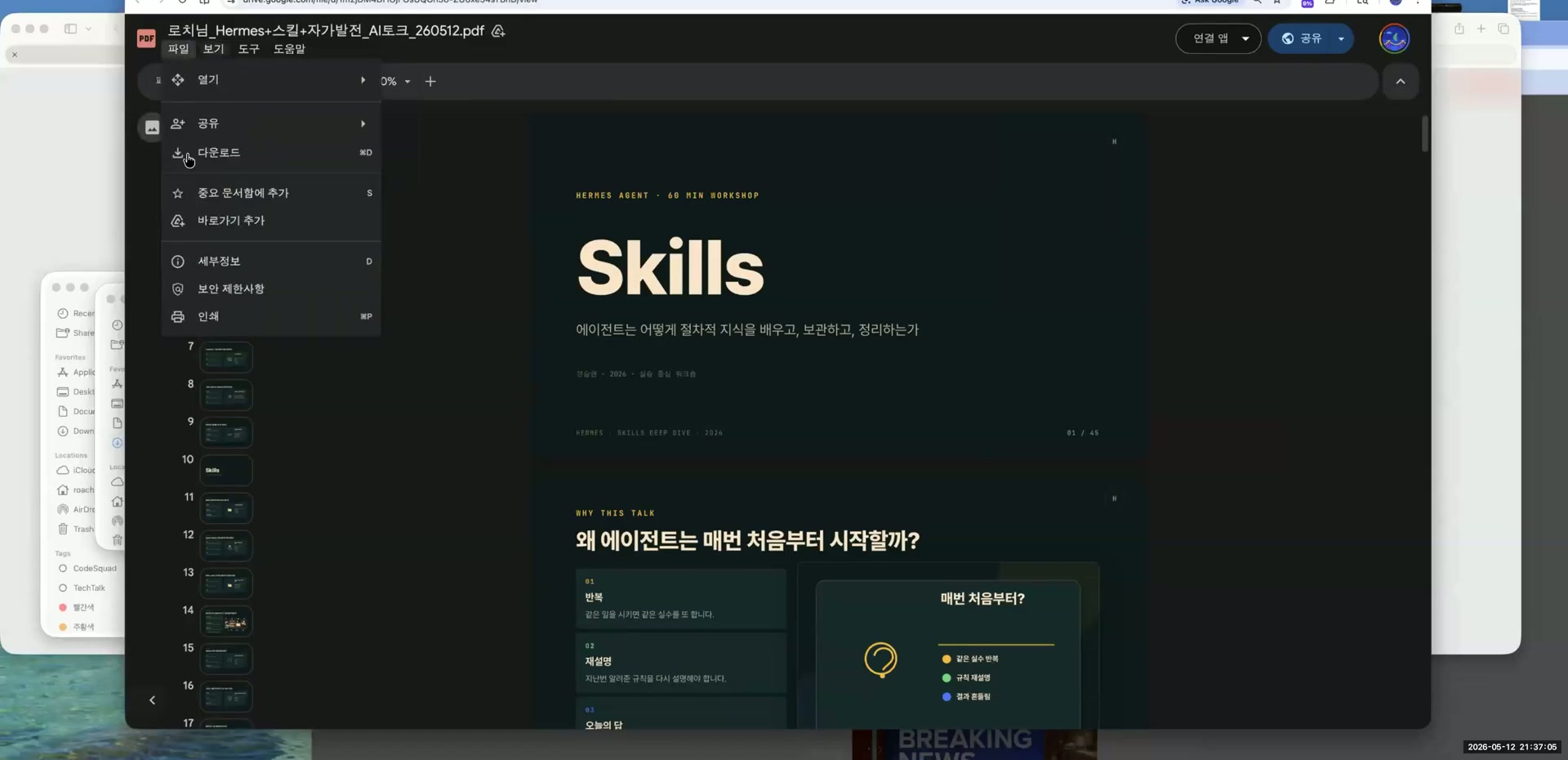Select 보안 제한사항 menu entry
Screen dimensions: 1568x760
tap(271, 289)
